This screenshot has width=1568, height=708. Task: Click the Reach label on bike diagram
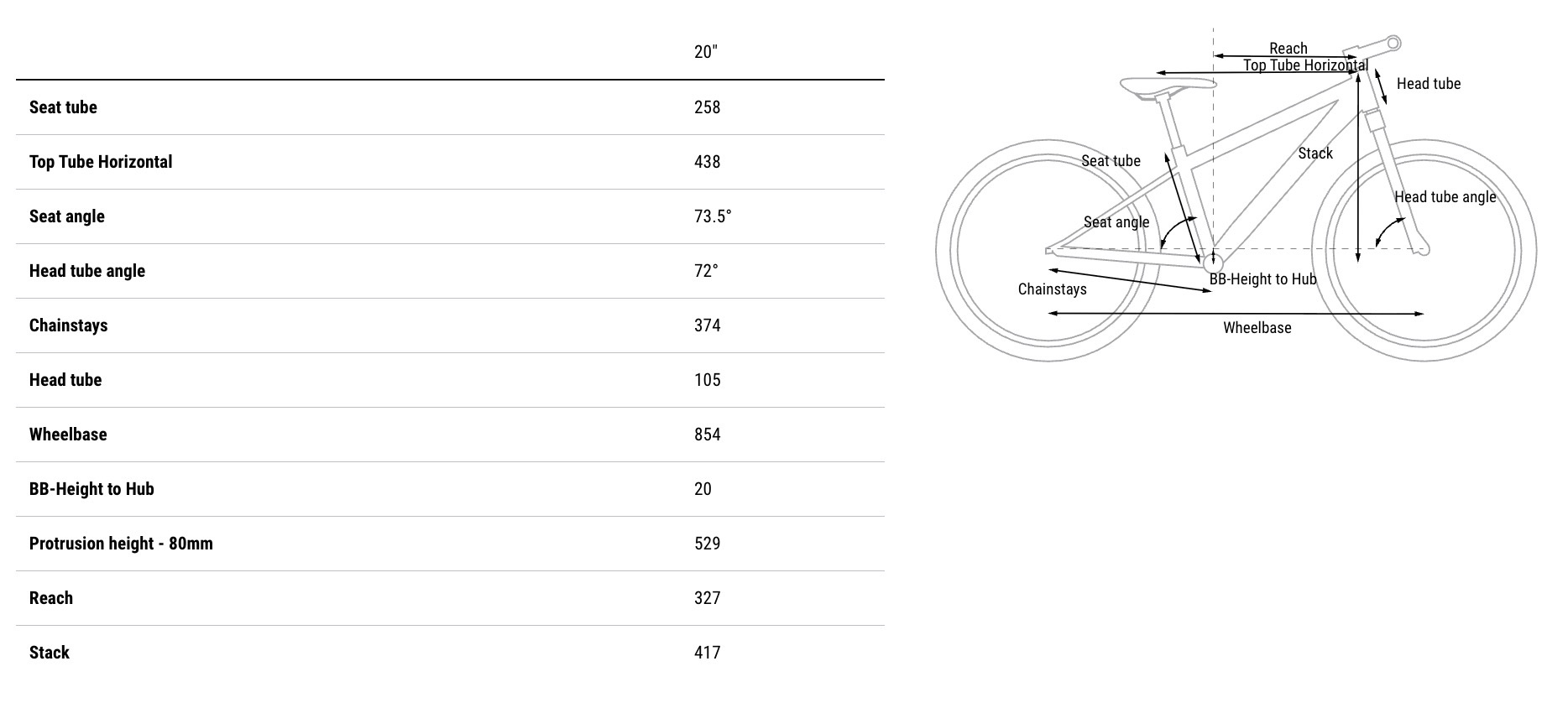click(x=1288, y=49)
